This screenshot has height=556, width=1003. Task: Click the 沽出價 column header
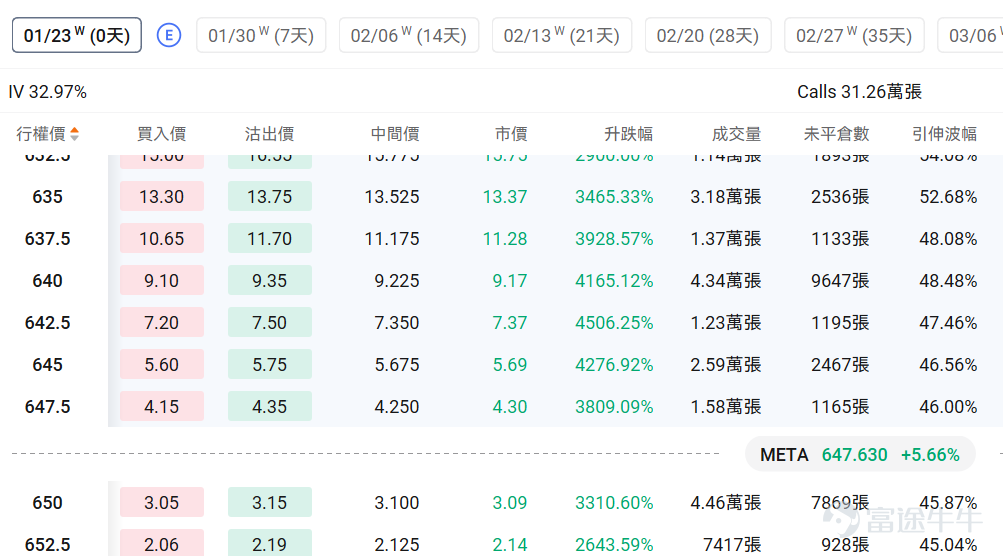point(269,134)
